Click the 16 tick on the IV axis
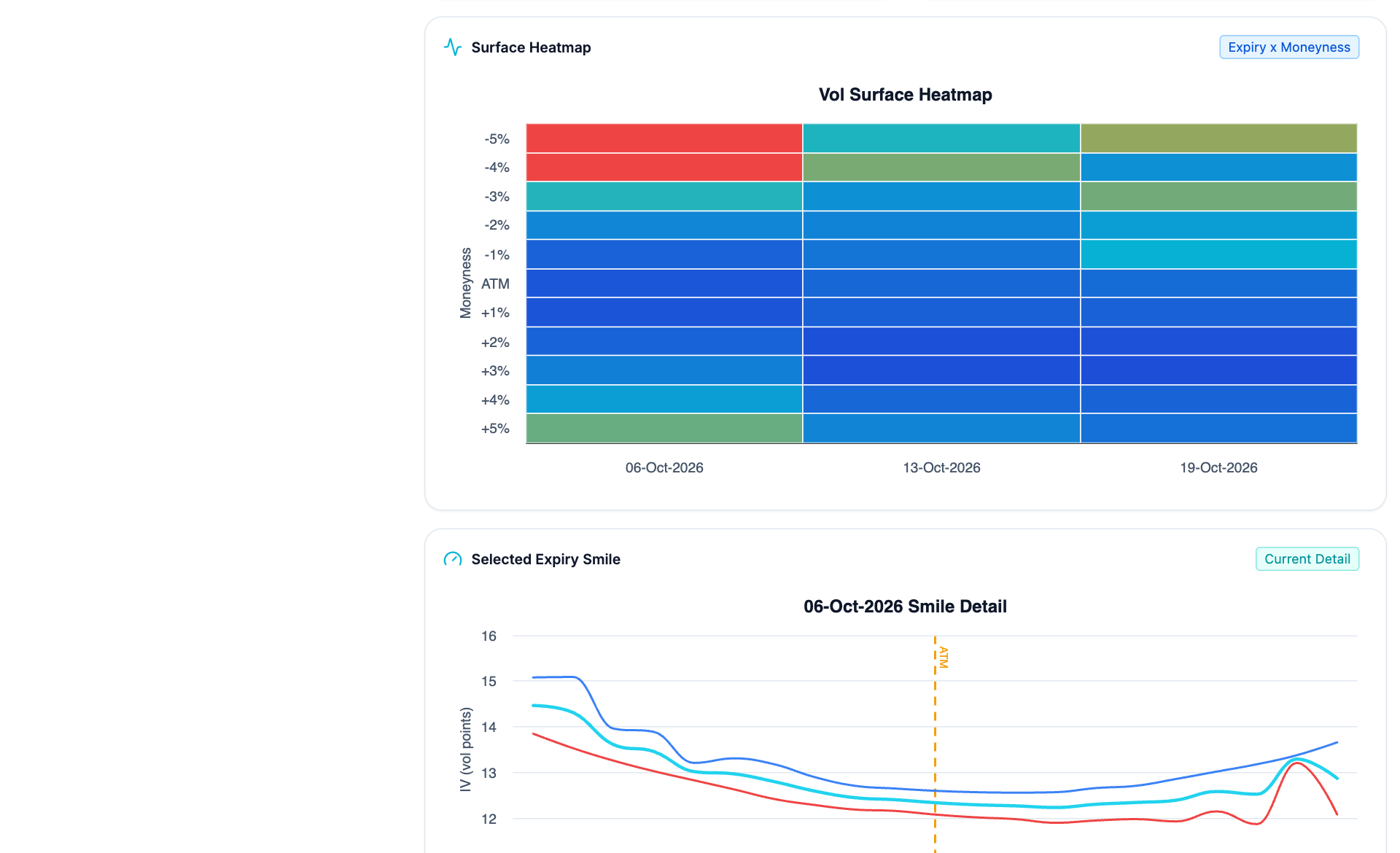Viewport: 1400px width, 853px height. [x=489, y=636]
